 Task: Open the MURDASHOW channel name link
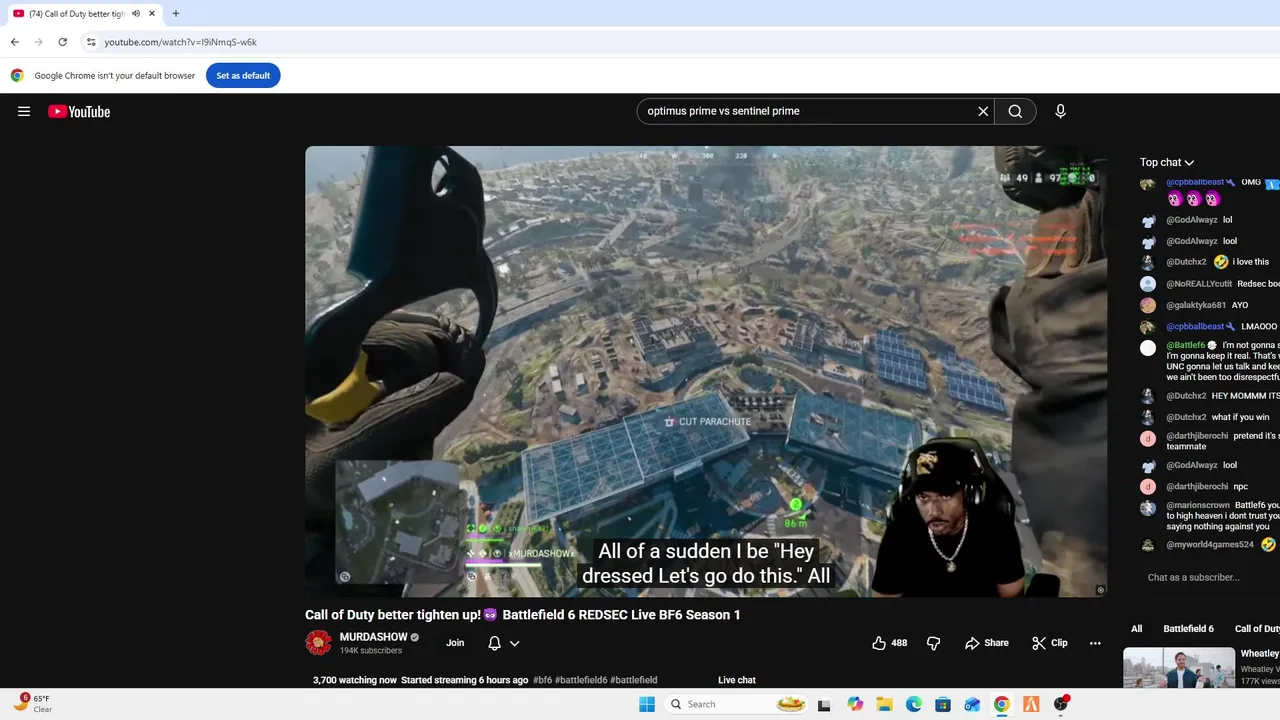click(373, 637)
